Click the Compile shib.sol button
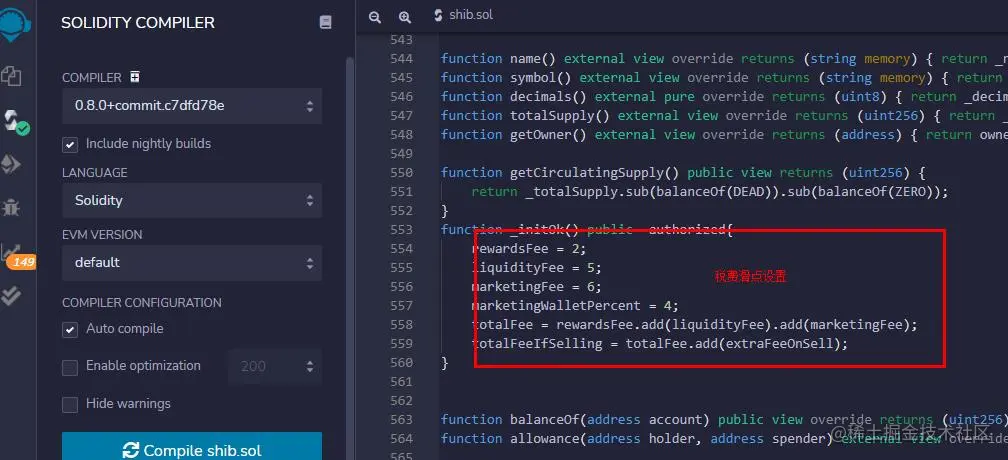 coord(192,448)
